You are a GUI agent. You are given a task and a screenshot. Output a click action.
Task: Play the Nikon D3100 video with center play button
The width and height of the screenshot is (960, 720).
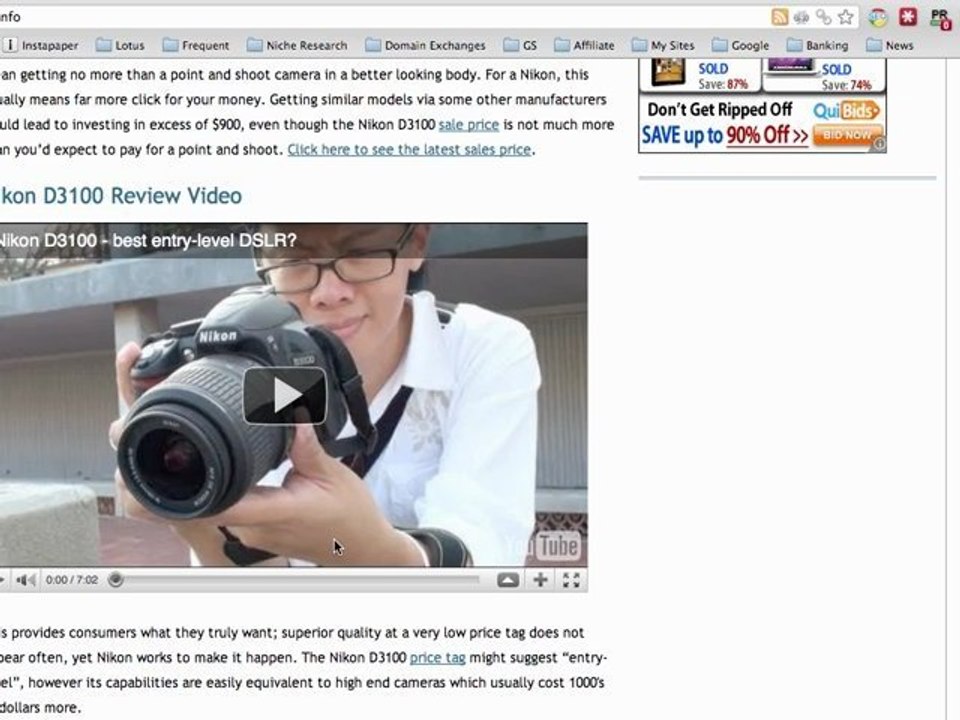285,396
